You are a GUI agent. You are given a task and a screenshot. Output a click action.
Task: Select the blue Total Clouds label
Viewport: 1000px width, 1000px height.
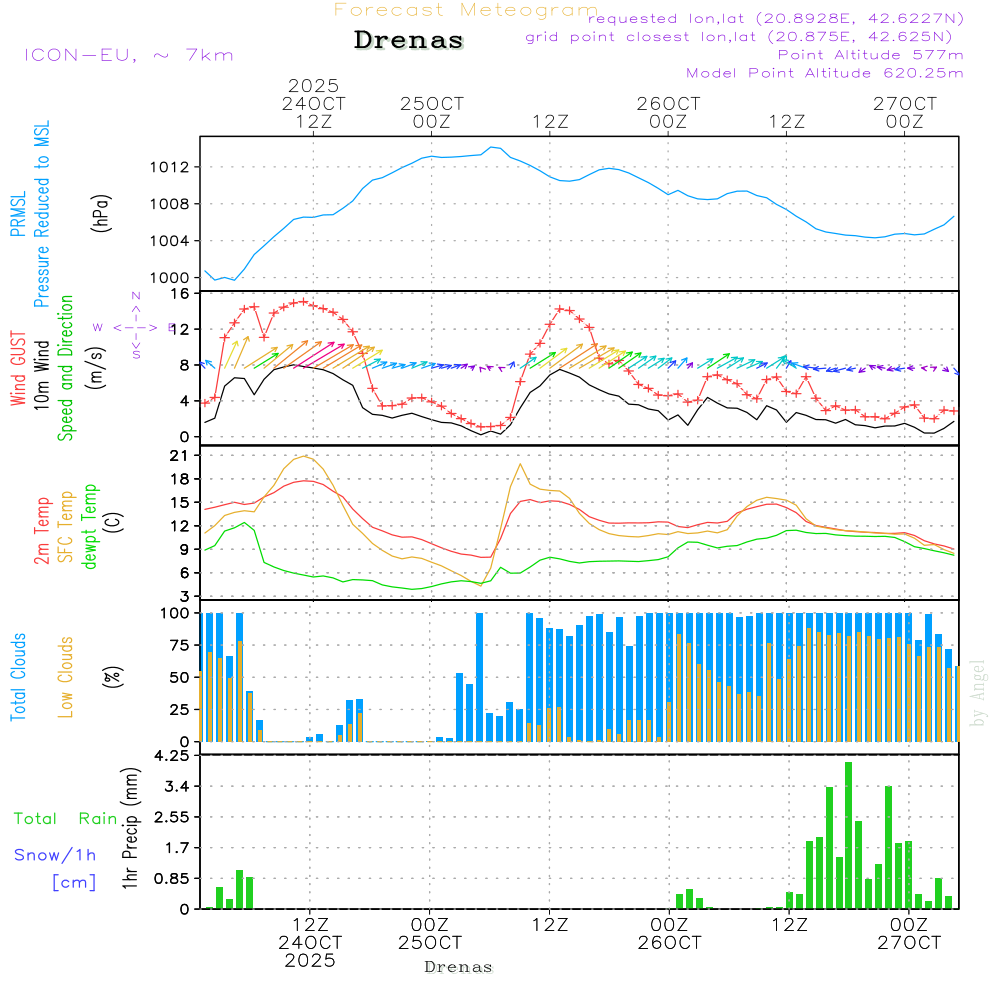coord(18,676)
